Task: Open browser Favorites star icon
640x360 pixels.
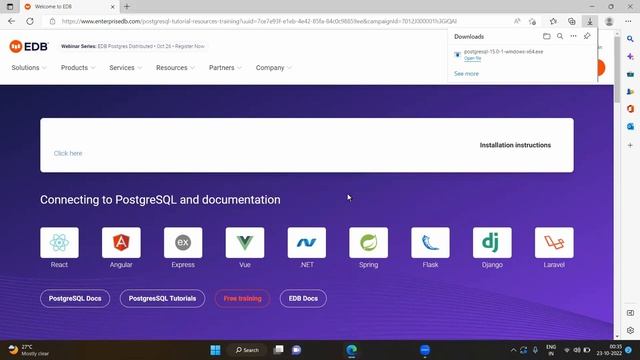Action: pyautogui.click(x=553, y=21)
